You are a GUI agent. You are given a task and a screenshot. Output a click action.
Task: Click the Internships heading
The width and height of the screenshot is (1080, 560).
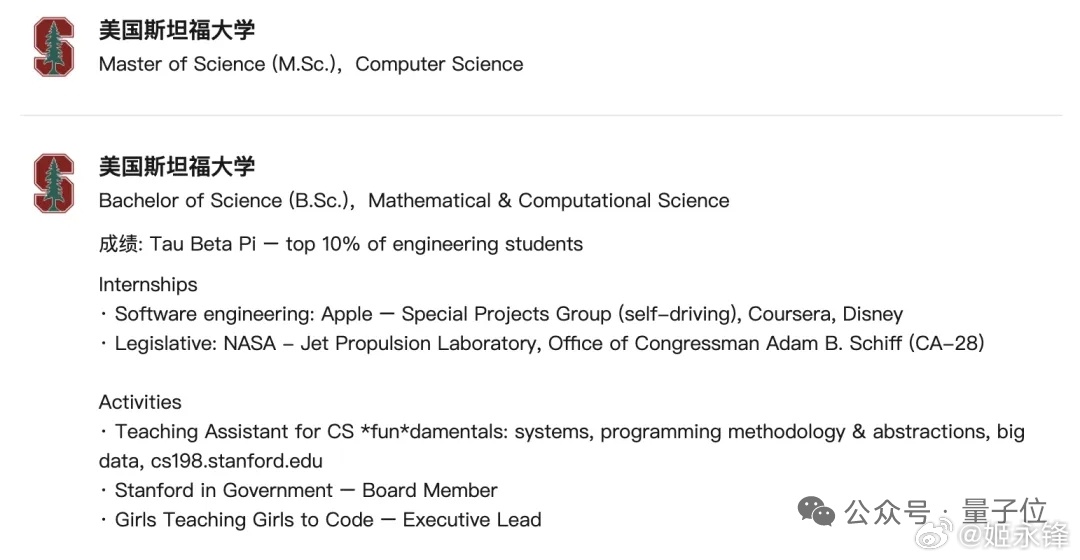pos(148,284)
